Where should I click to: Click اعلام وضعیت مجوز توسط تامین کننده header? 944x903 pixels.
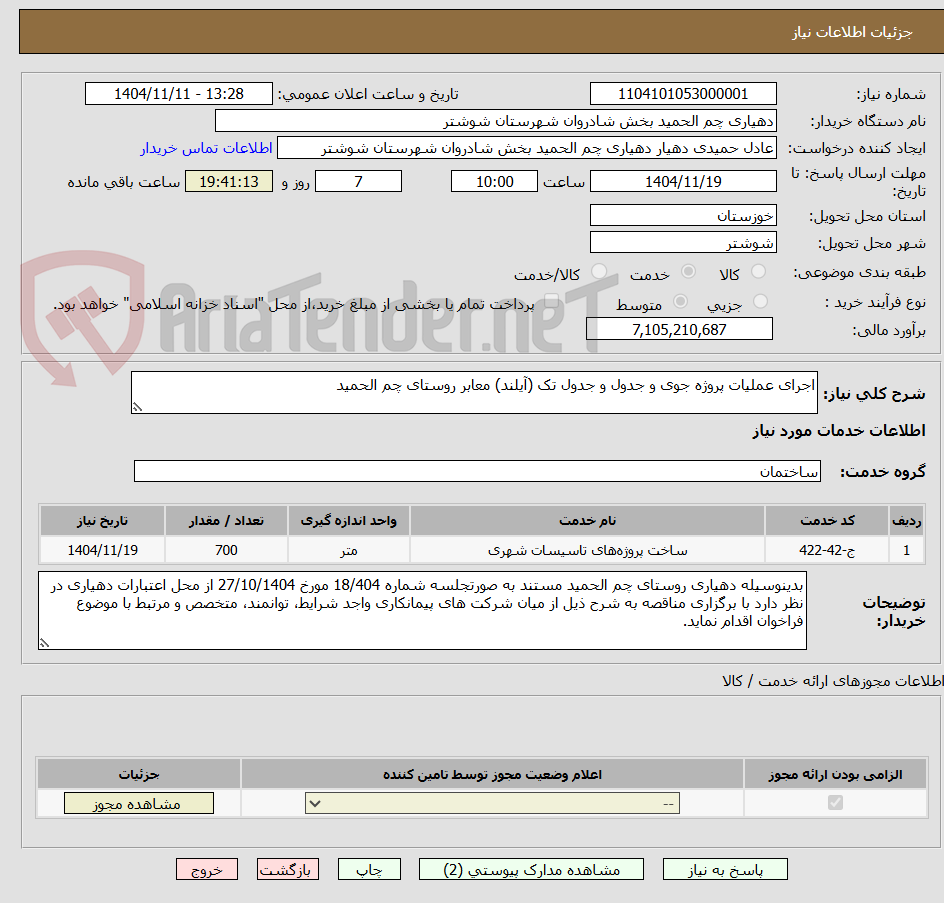pos(492,774)
